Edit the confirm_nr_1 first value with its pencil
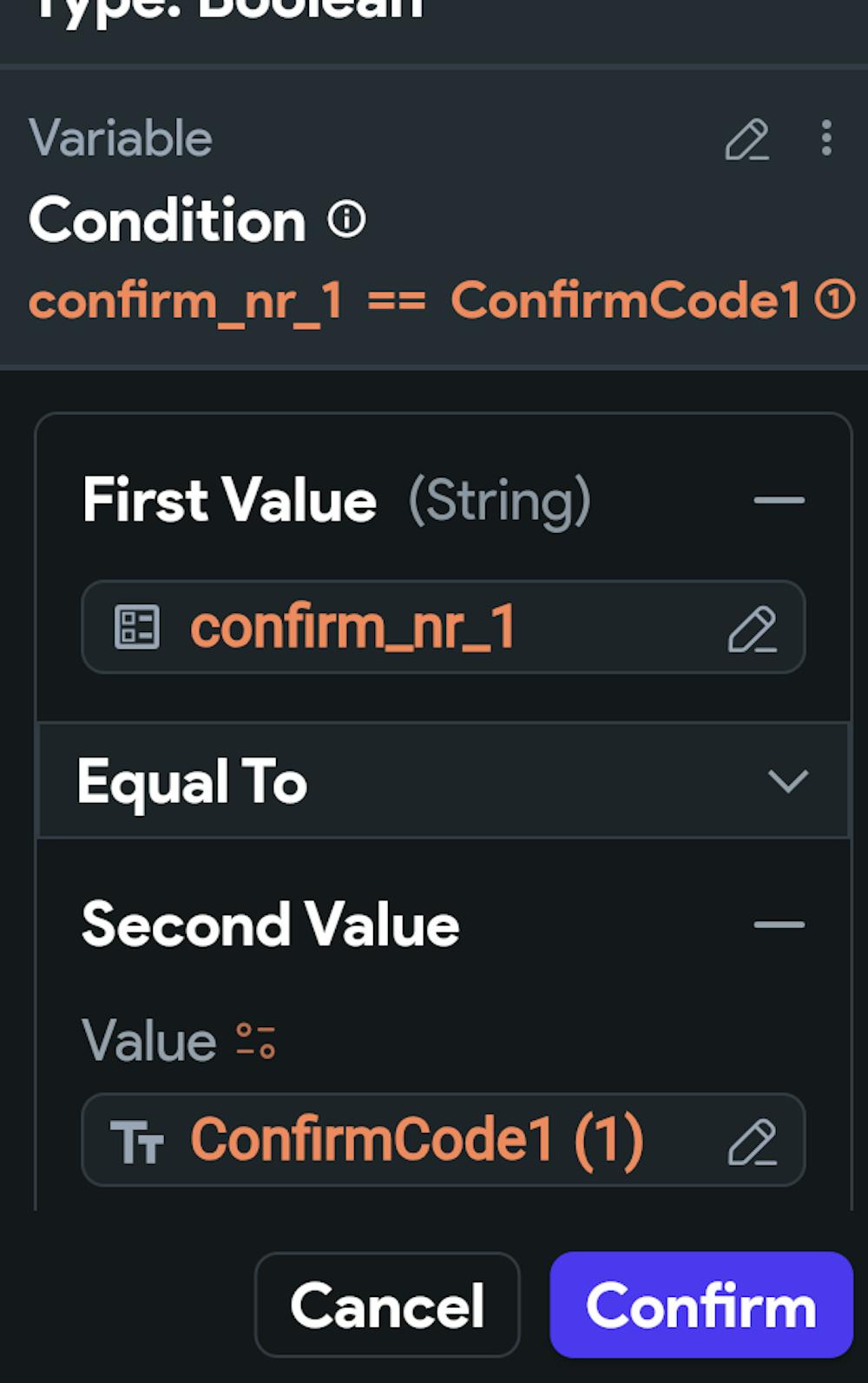 (x=752, y=629)
